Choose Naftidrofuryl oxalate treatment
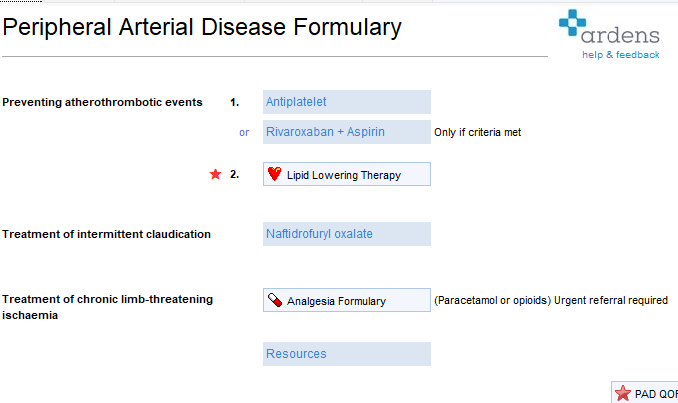678x403 pixels. click(346, 234)
